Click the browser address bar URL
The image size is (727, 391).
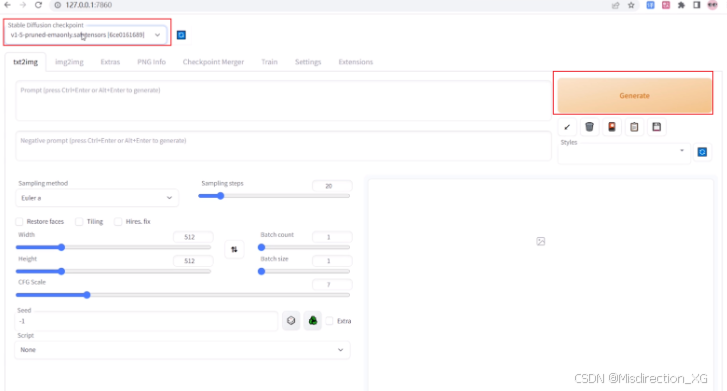click(89, 5)
